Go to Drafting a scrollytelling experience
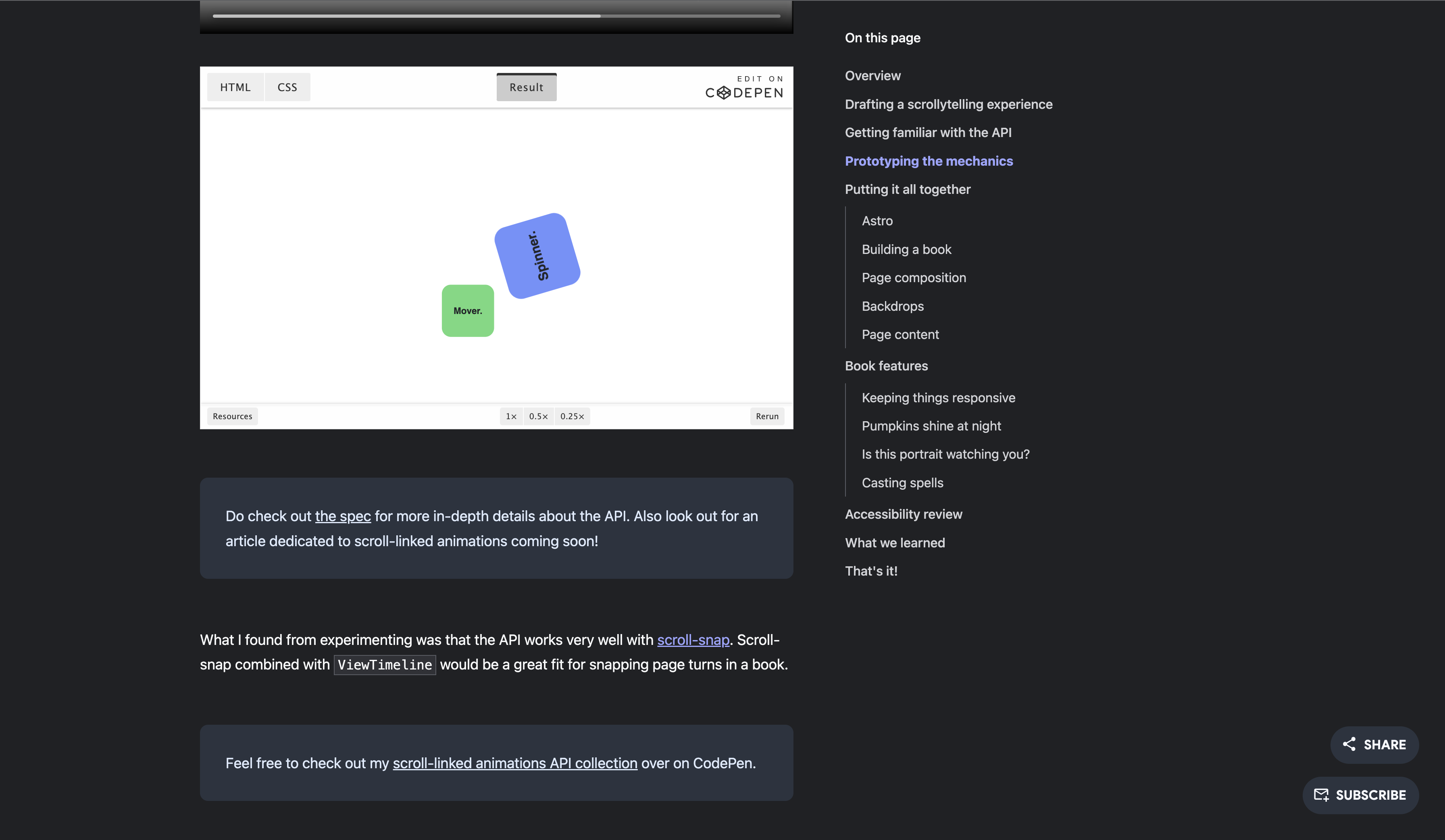This screenshot has height=840, width=1445. 949,104
